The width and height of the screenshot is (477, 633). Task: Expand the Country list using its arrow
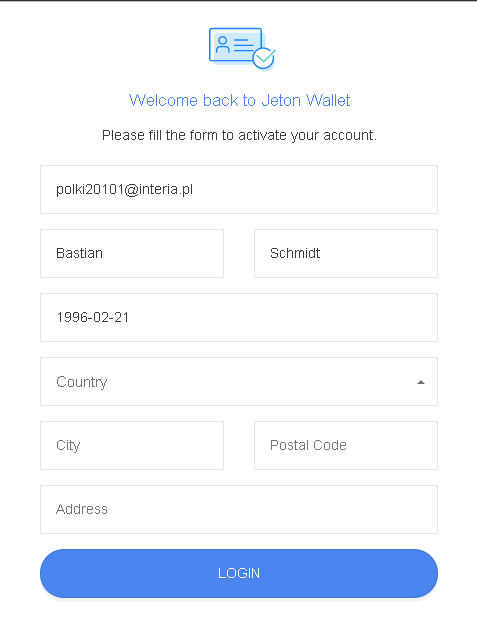tap(421, 382)
